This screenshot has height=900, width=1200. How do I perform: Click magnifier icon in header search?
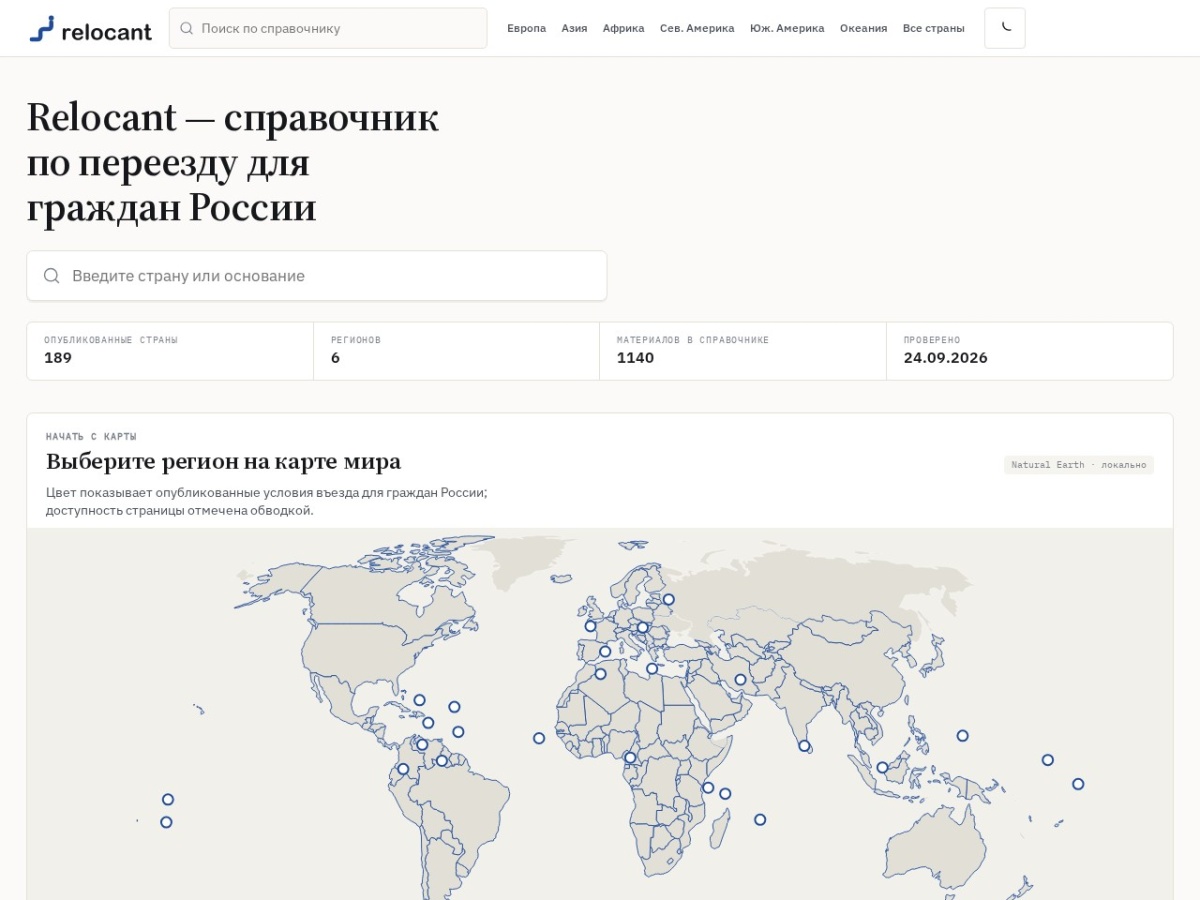[186, 28]
